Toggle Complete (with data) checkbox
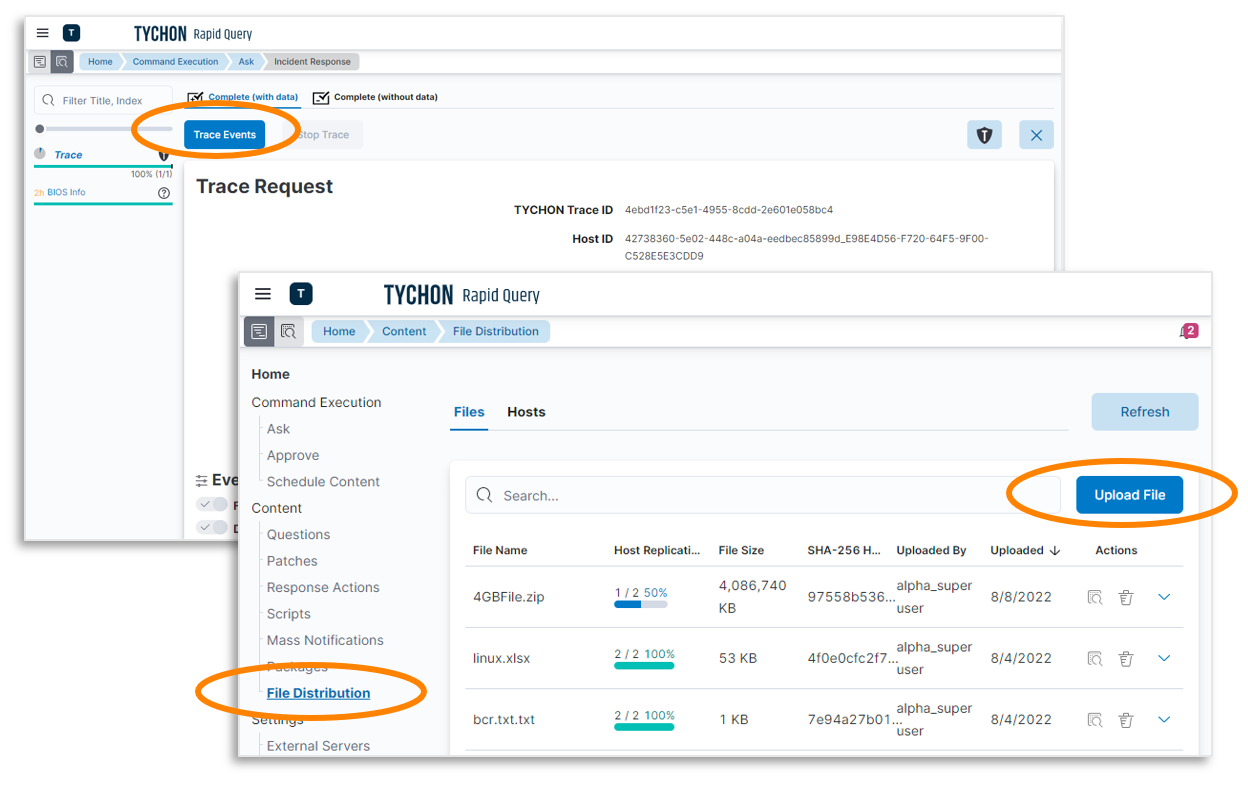1248x789 pixels. (x=196, y=97)
